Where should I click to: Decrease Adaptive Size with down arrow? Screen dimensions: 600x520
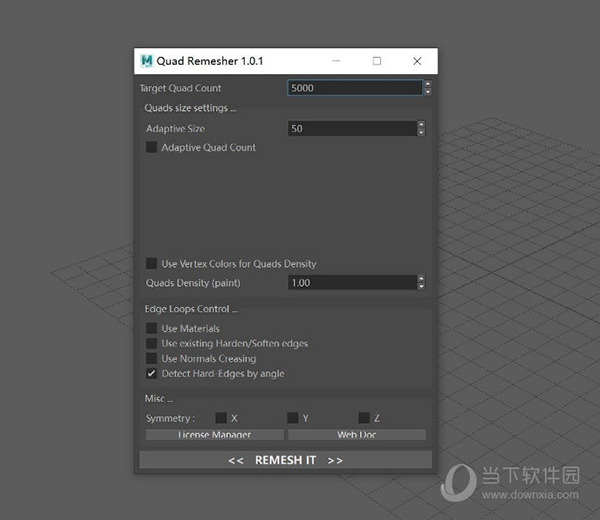click(421, 132)
